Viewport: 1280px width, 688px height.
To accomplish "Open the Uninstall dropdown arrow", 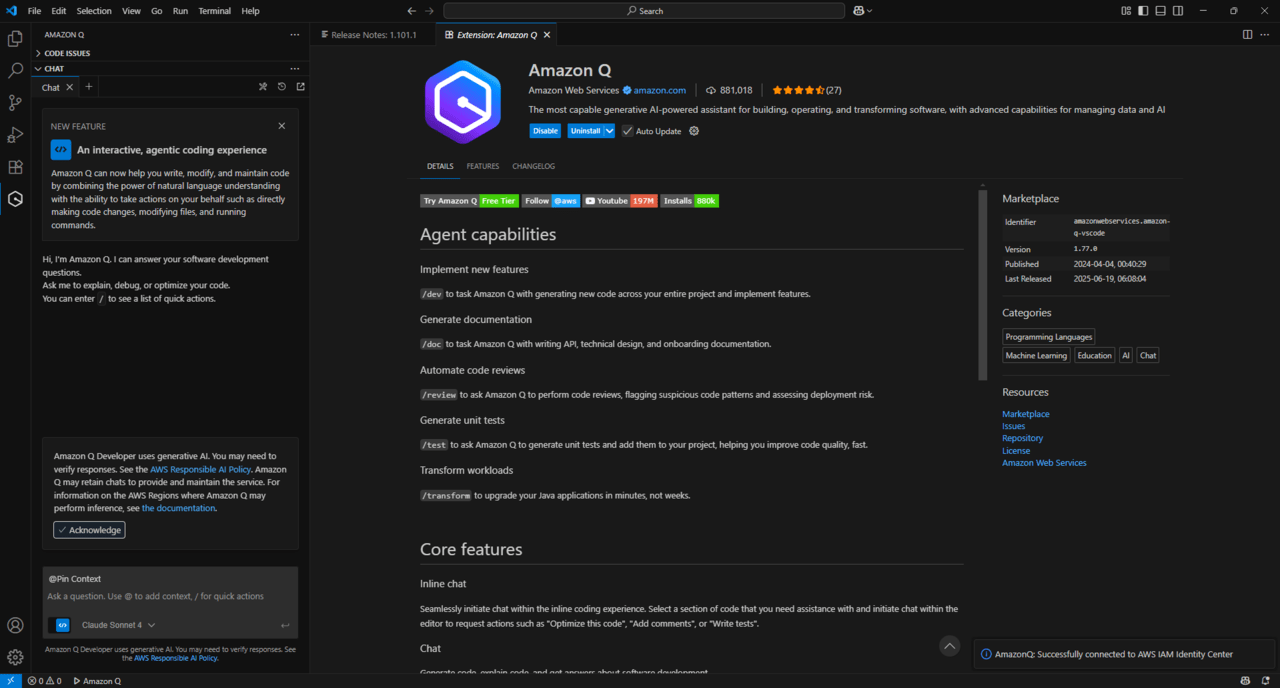I will [x=609, y=131].
